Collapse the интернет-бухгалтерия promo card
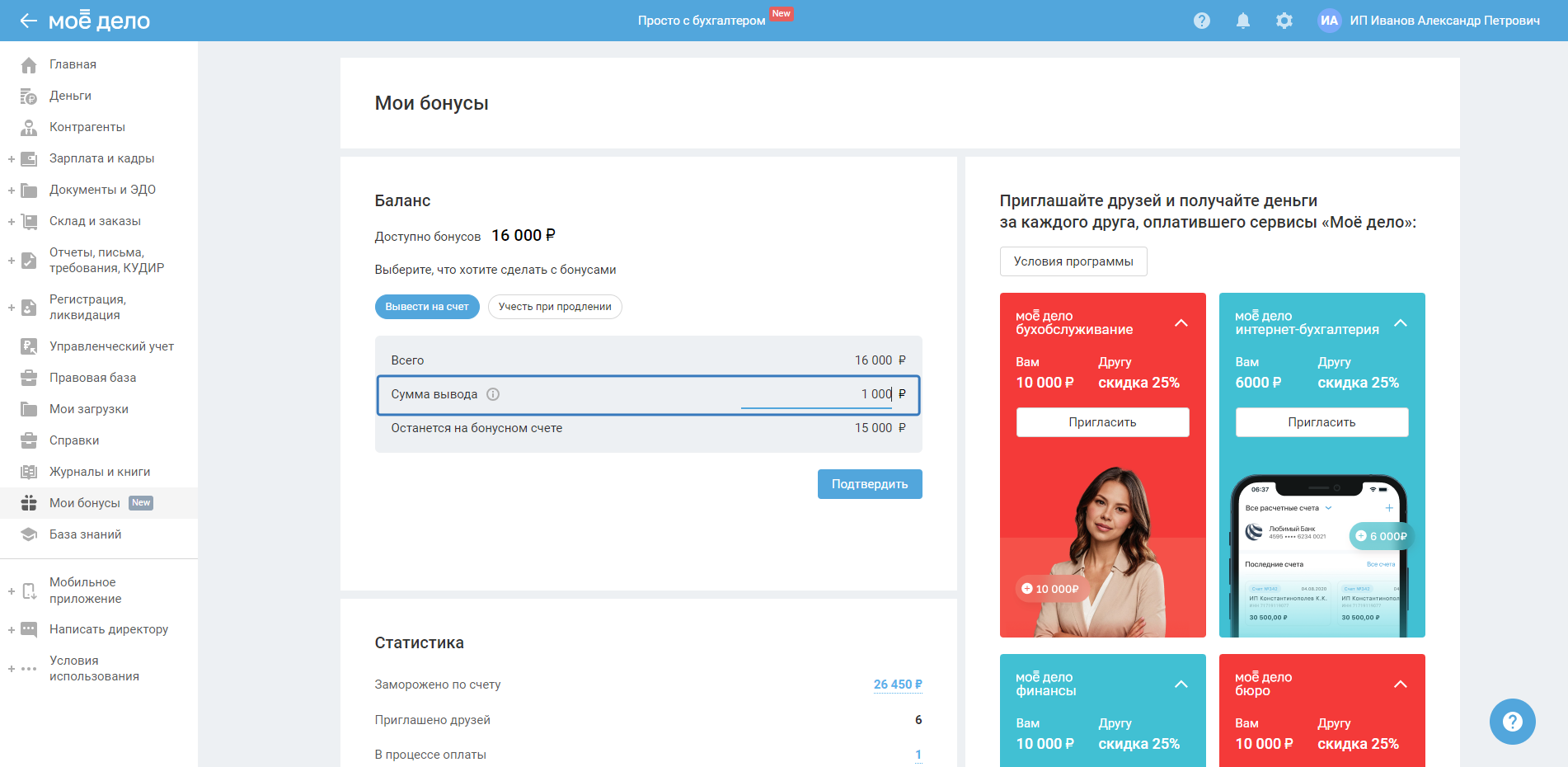This screenshot has width=1568, height=767. tap(1401, 322)
